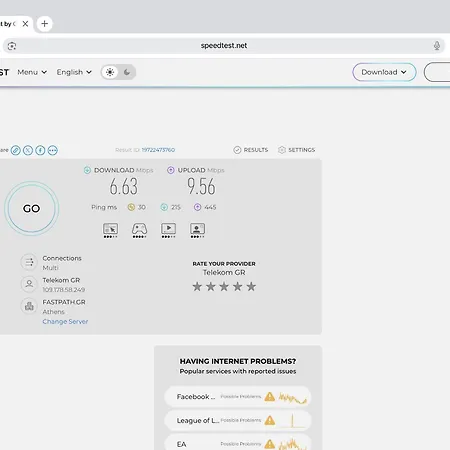Click the microphone icon in address bar
This screenshot has height=450, width=450.
pos(437,46)
